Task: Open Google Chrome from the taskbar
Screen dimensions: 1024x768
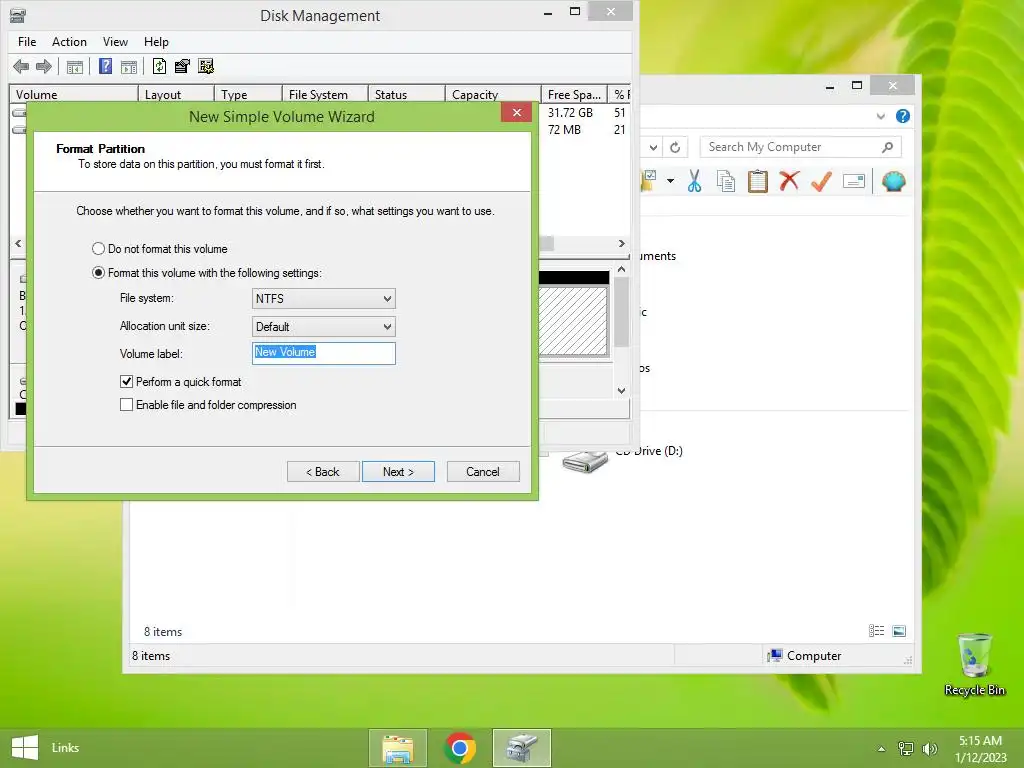Action: point(460,748)
